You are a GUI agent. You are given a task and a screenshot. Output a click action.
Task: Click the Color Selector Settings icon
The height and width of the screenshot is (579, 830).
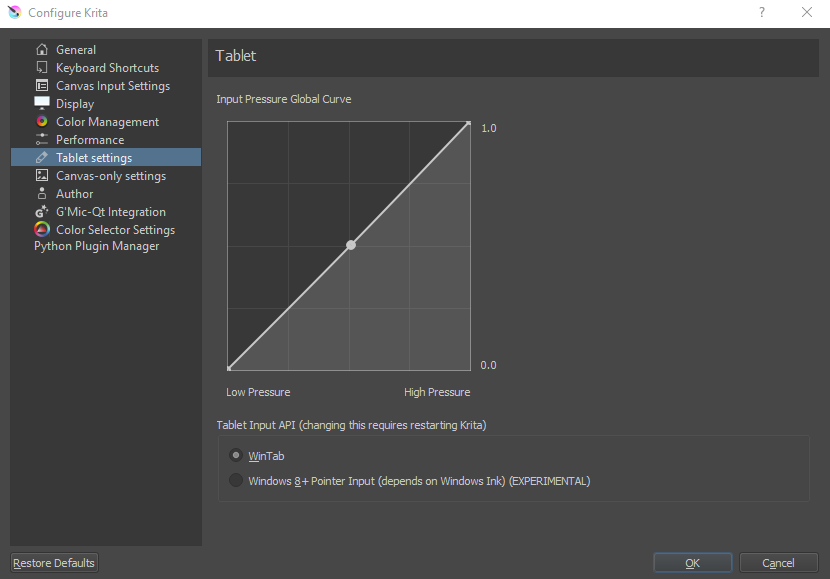[42, 230]
